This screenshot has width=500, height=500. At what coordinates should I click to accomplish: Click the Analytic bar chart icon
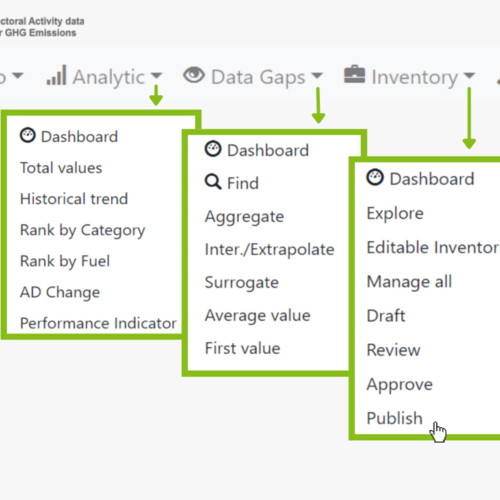coord(56,75)
